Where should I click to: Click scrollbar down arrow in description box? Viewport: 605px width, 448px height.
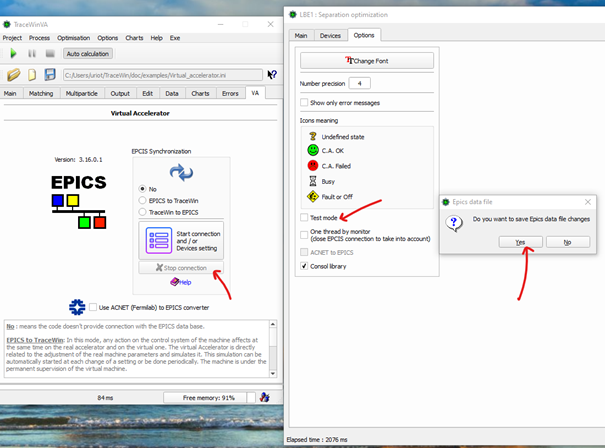273,373
